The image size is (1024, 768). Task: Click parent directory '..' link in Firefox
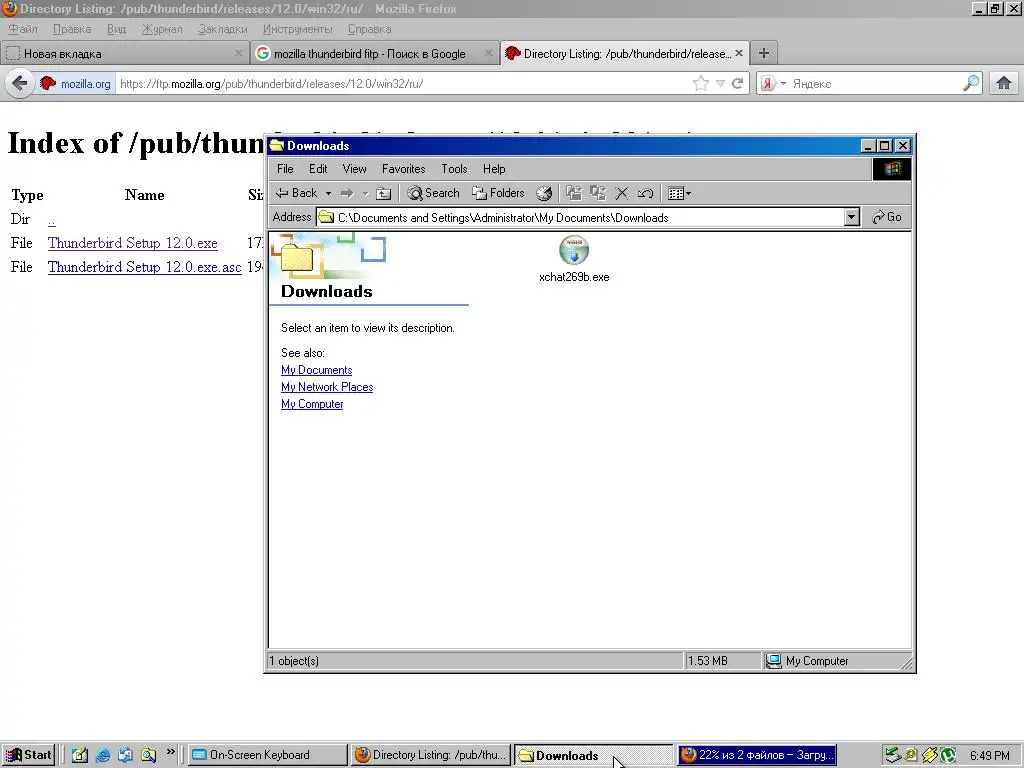[x=52, y=220]
